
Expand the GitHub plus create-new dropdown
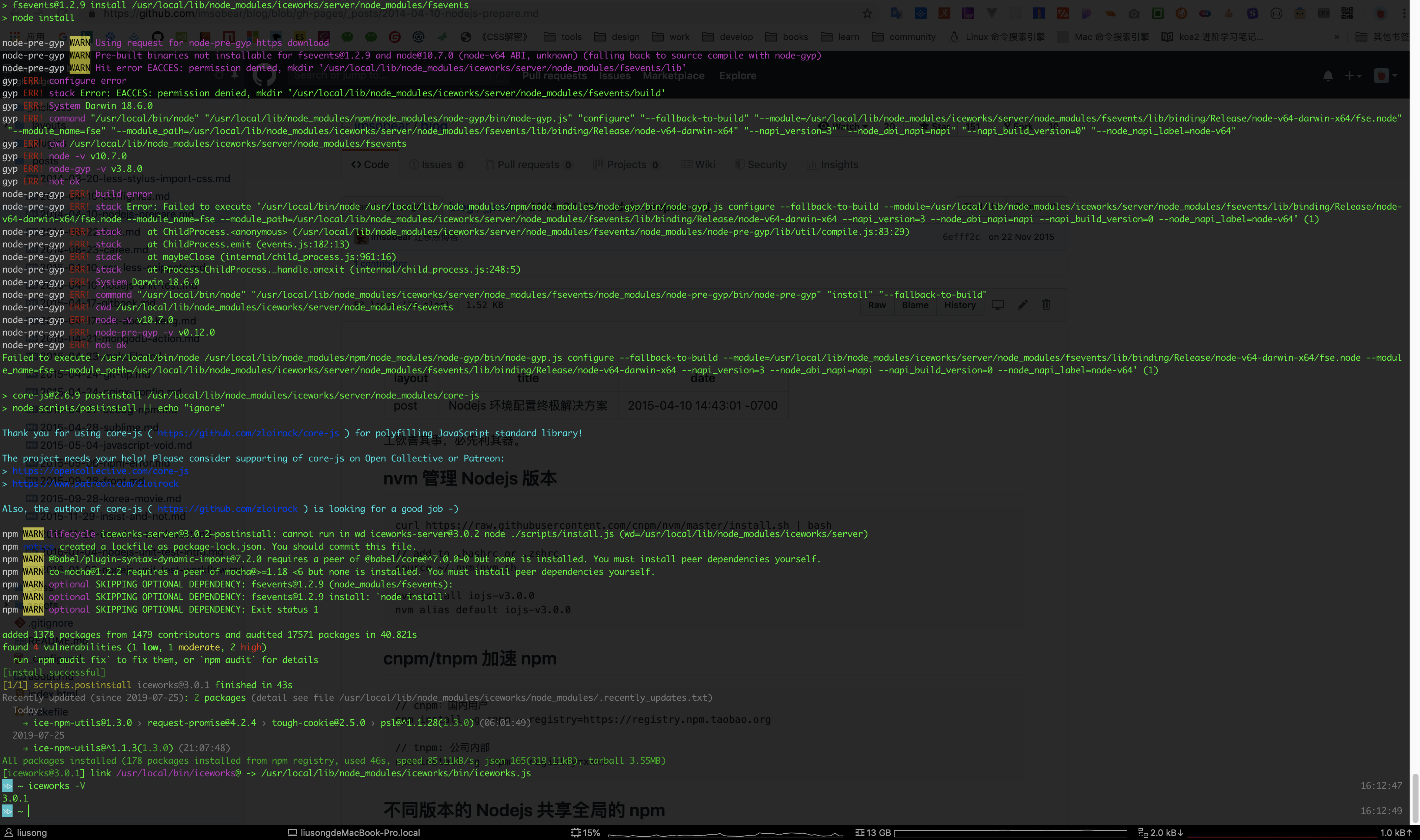tap(1353, 76)
